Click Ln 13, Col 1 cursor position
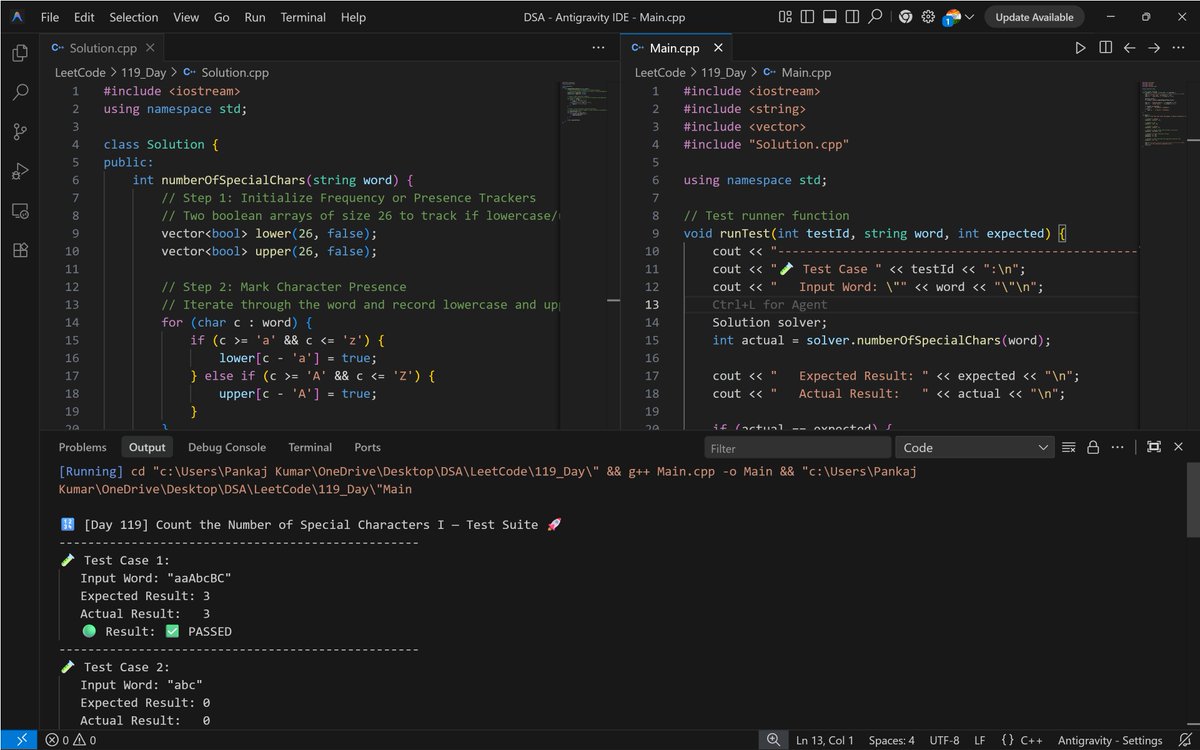 [825, 740]
